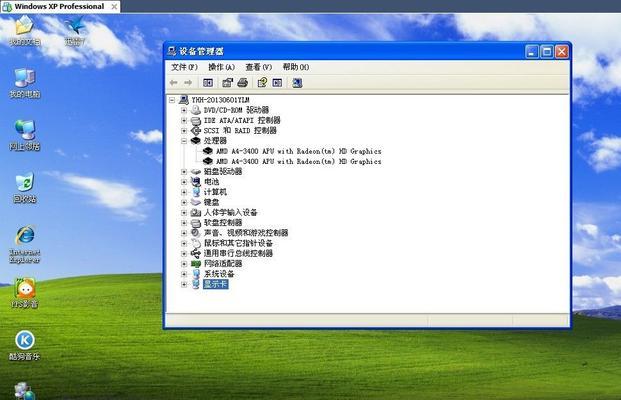Click the Print toolbar icon

tap(242, 83)
